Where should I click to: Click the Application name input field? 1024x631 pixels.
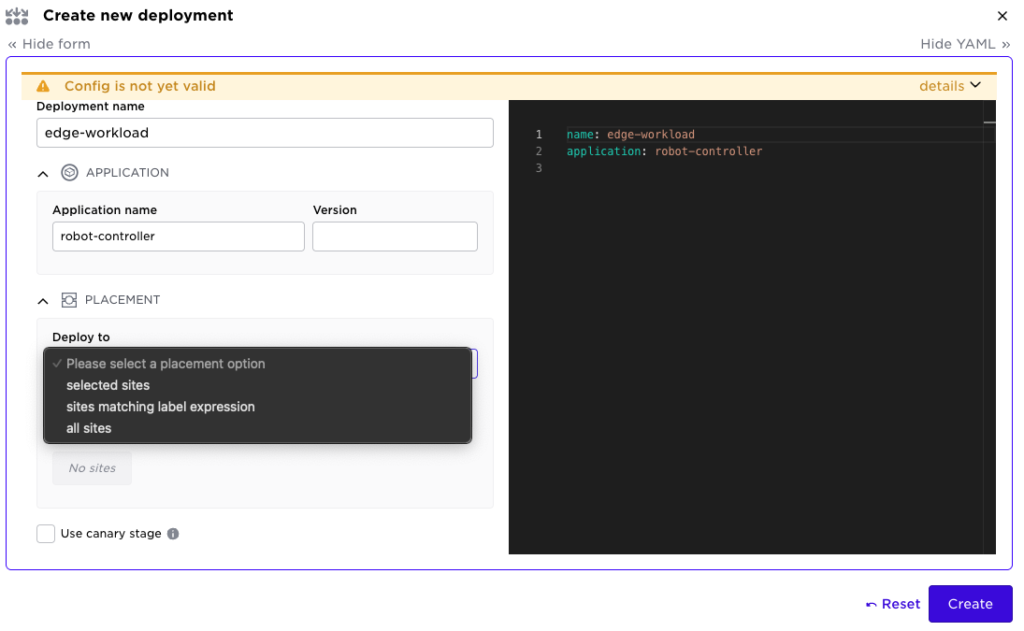pyautogui.click(x=178, y=236)
